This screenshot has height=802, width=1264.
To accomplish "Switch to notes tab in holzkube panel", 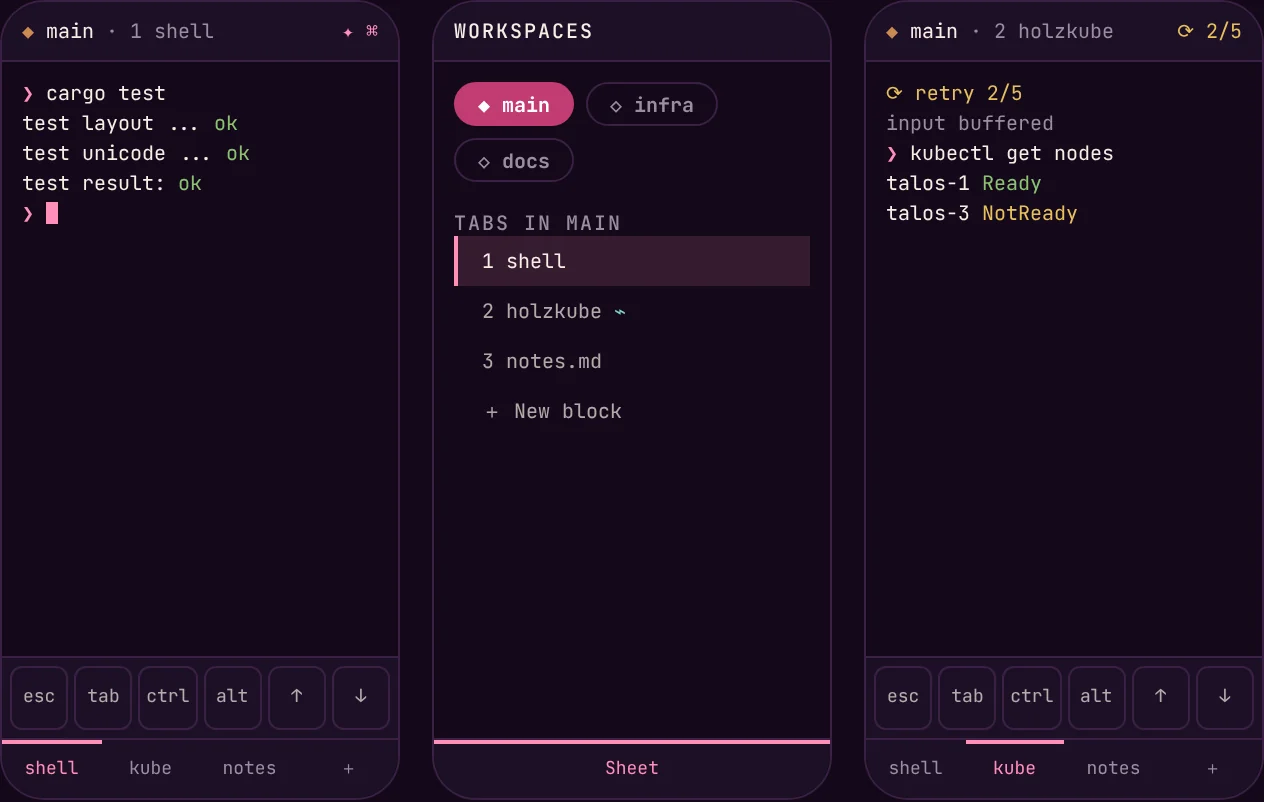I will (1113, 768).
